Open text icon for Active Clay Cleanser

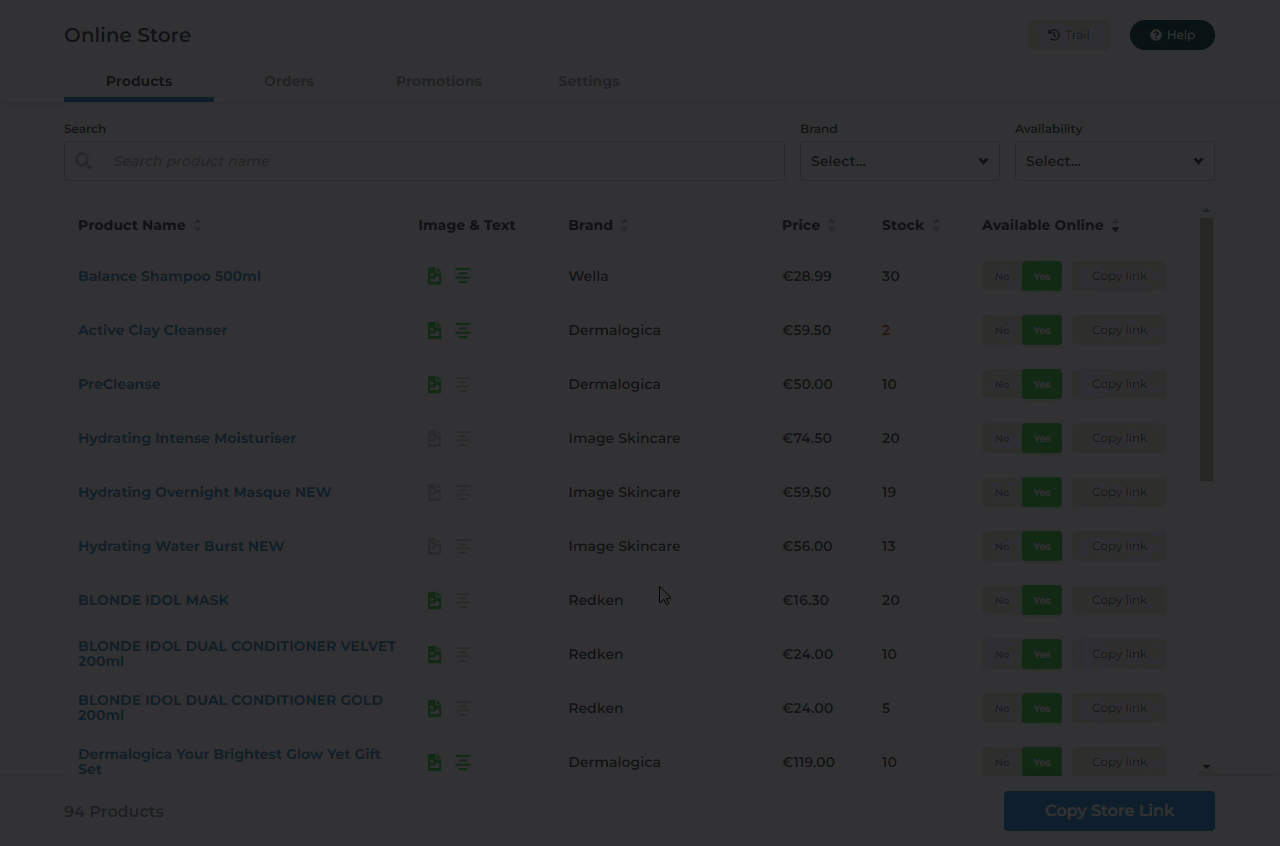[463, 330]
